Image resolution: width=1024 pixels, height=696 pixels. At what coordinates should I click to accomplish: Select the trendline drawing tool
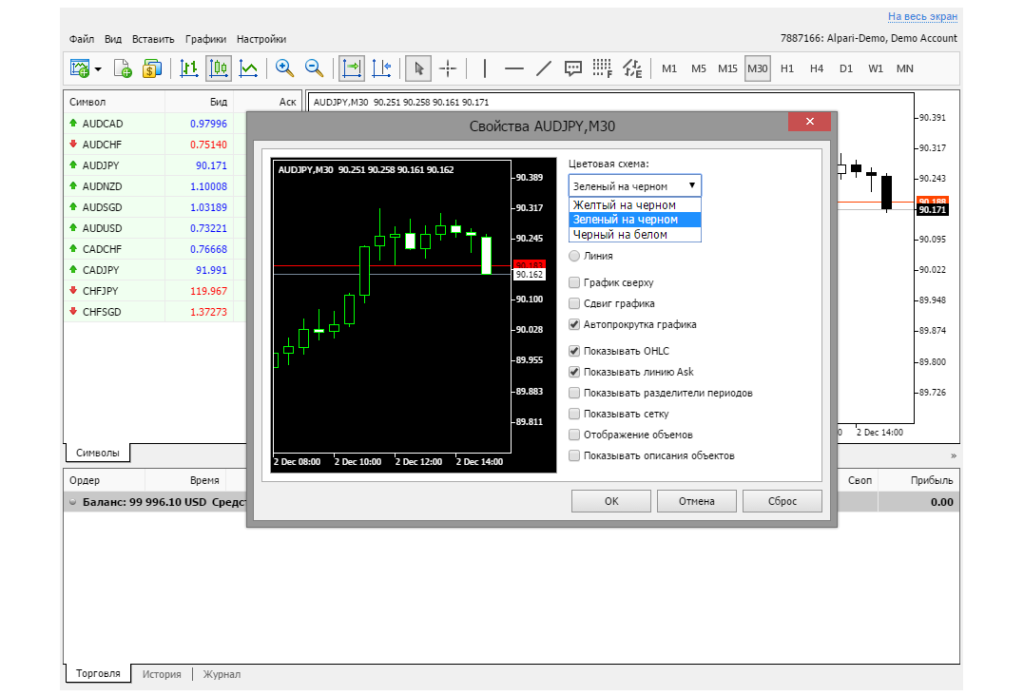click(544, 68)
